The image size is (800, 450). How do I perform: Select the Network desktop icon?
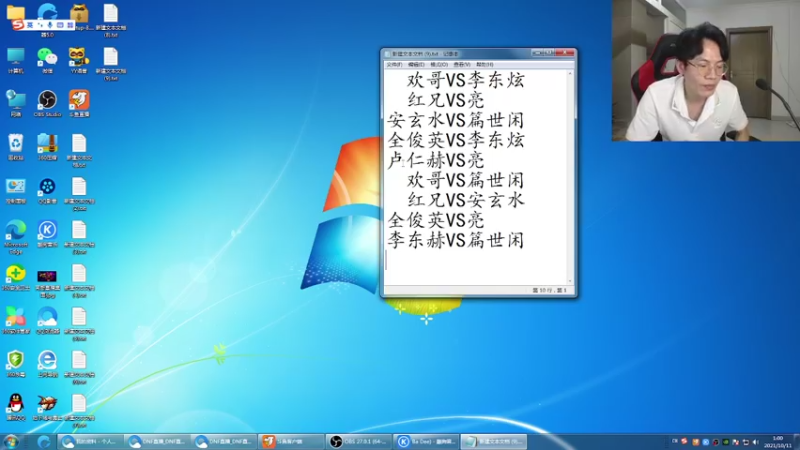pyautogui.click(x=15, y=104)
